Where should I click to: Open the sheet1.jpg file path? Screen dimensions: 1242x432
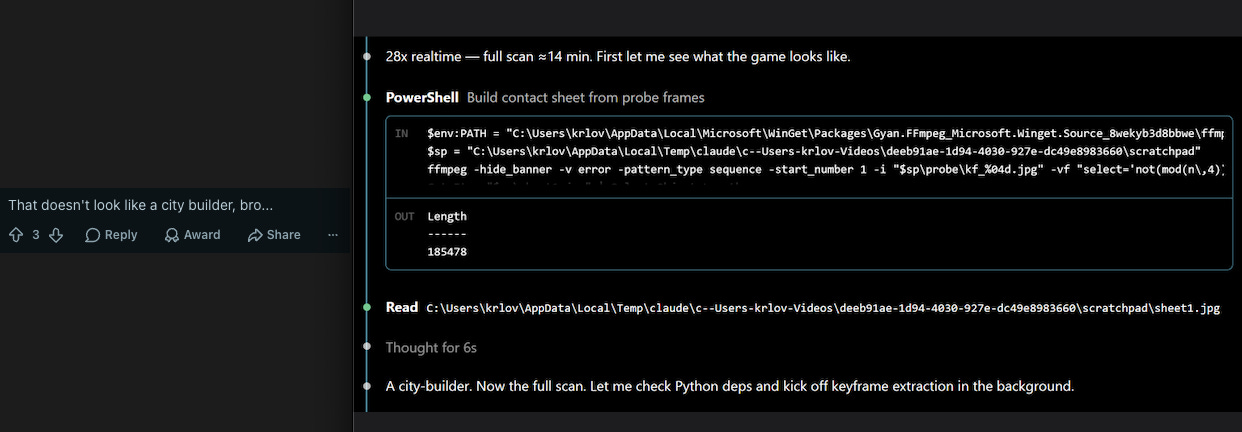click(823, 308)
